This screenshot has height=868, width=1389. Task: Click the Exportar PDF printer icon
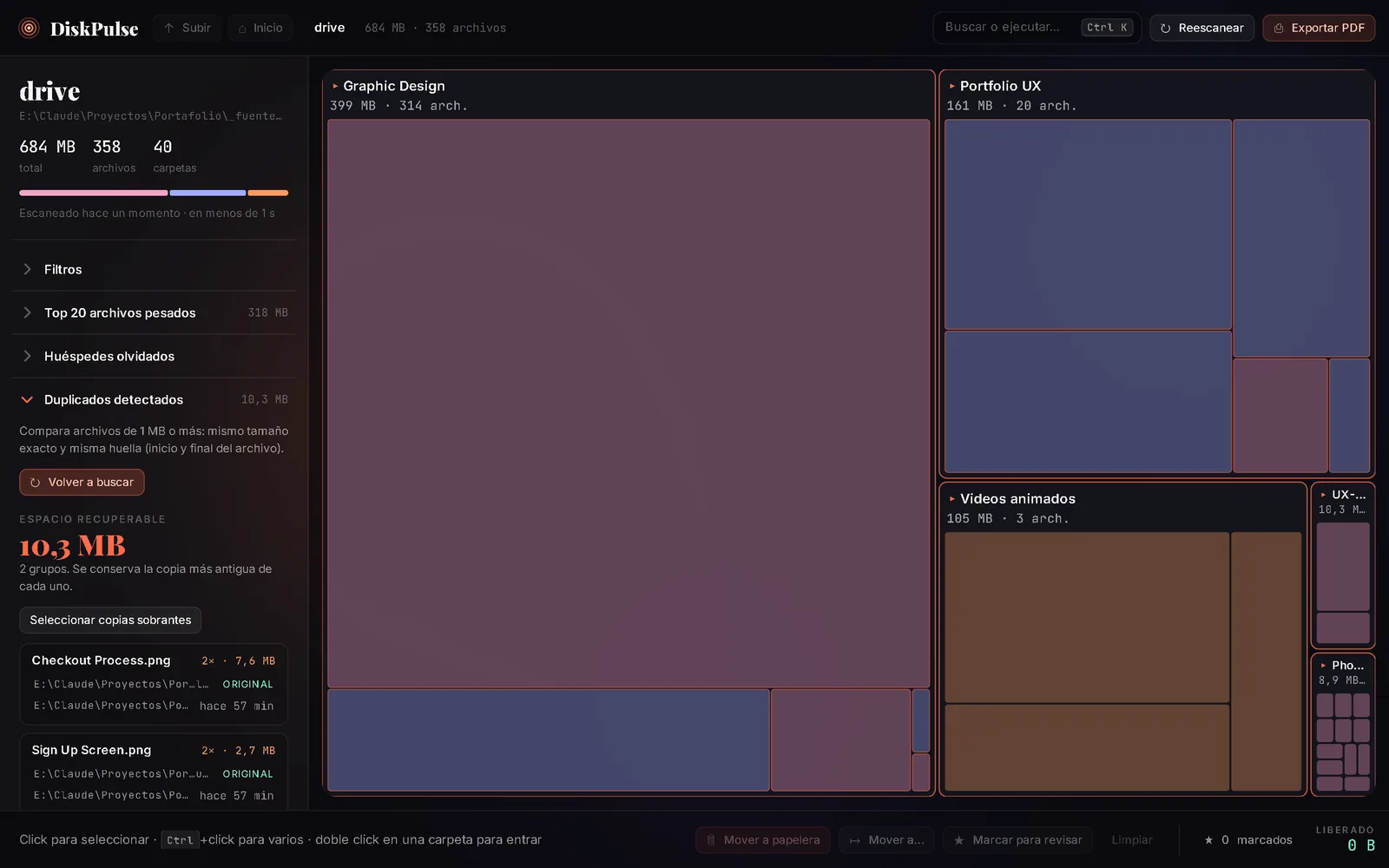pyautogui.click(x=1279, y=29)
